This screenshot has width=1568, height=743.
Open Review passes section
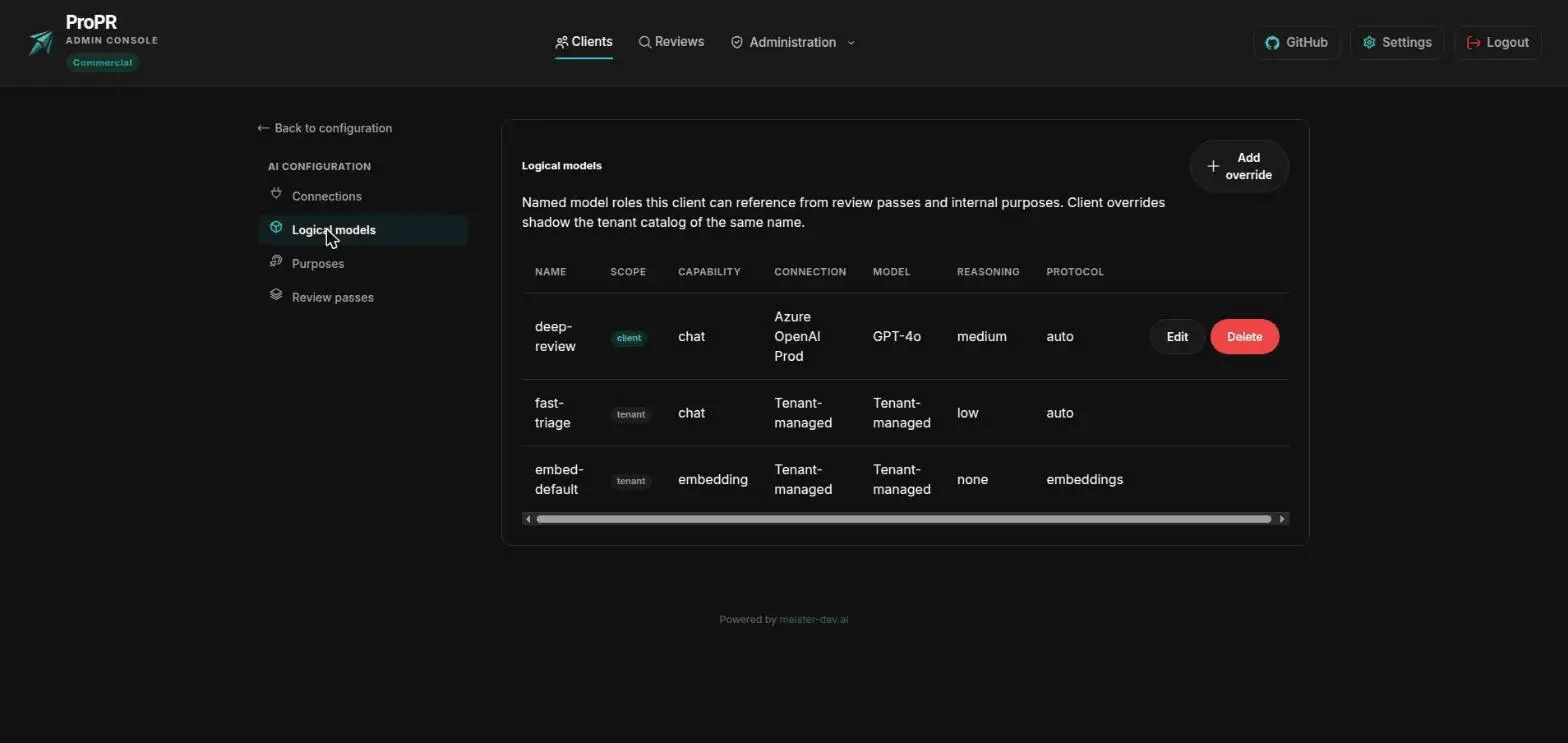point(362,297)
